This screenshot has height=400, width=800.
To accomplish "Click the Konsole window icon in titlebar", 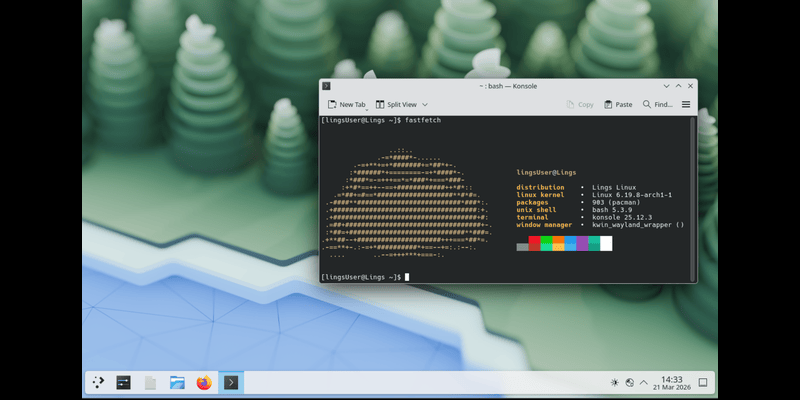I will pos(327,86).
